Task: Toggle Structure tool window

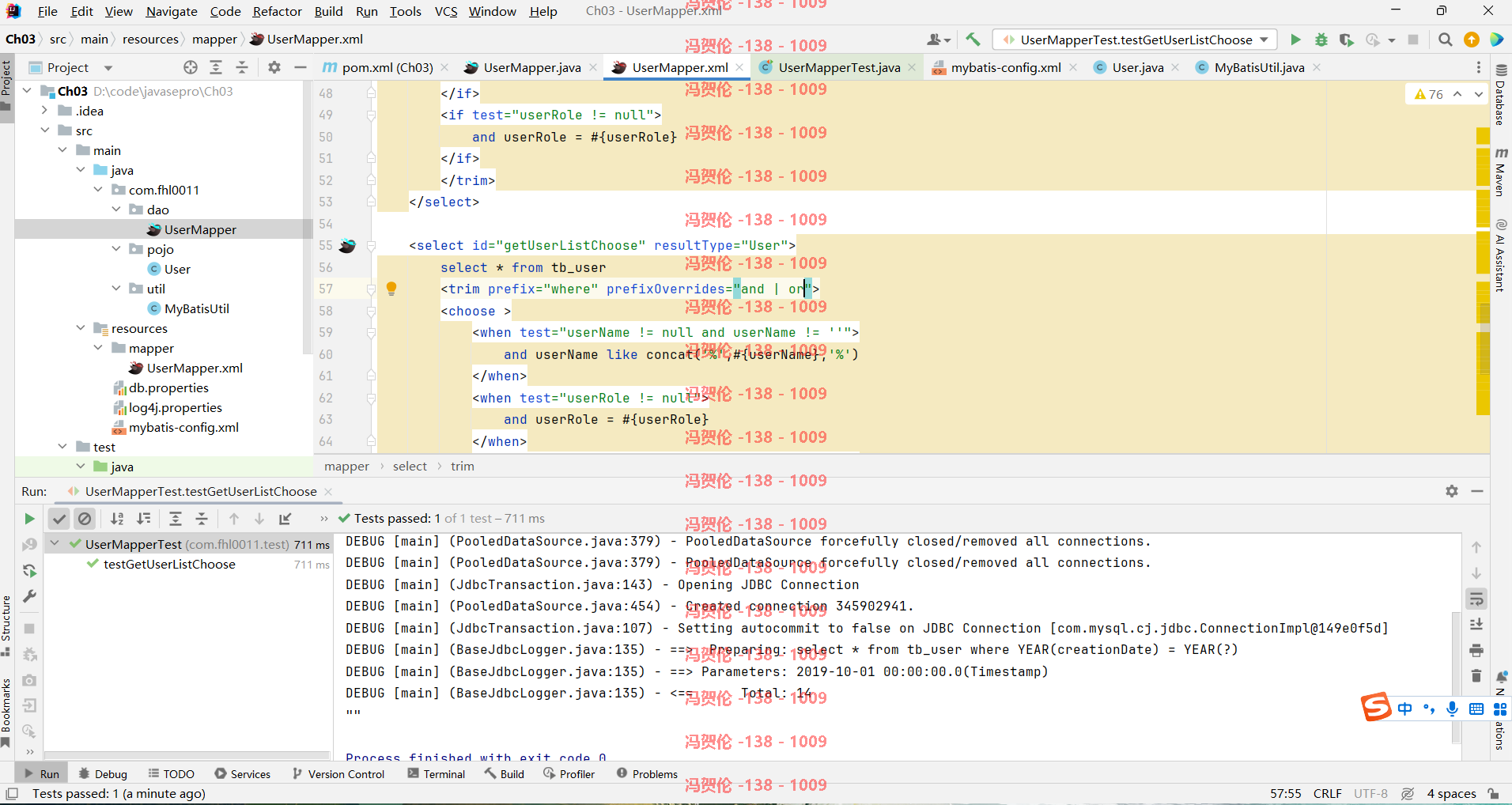Action: click(x=6, y=625)
